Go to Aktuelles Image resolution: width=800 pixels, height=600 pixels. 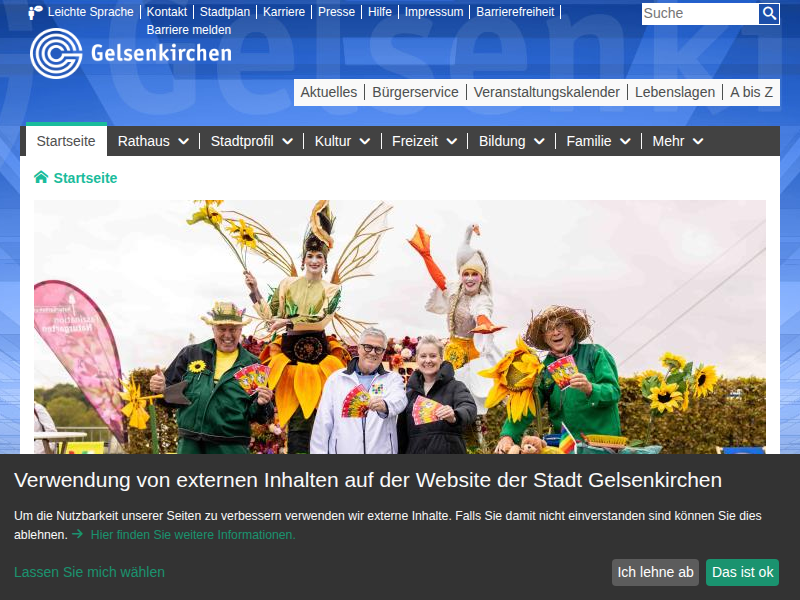(329, 92)
